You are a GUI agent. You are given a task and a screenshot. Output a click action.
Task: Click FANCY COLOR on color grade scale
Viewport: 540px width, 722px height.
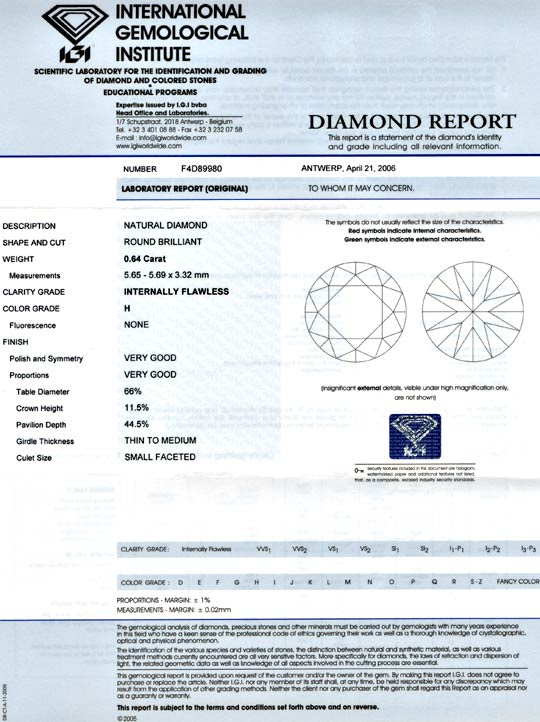518,582
